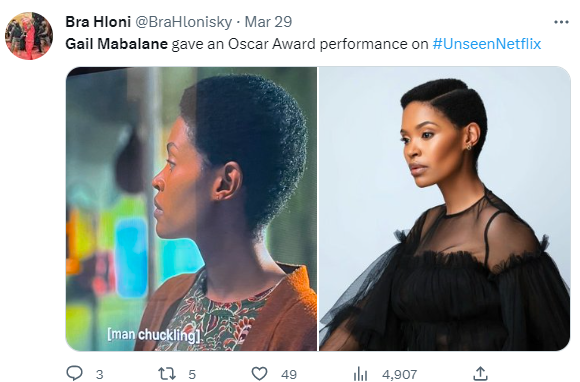Click the reply speech bubble icon
The image size is (580, 382).
74,373
